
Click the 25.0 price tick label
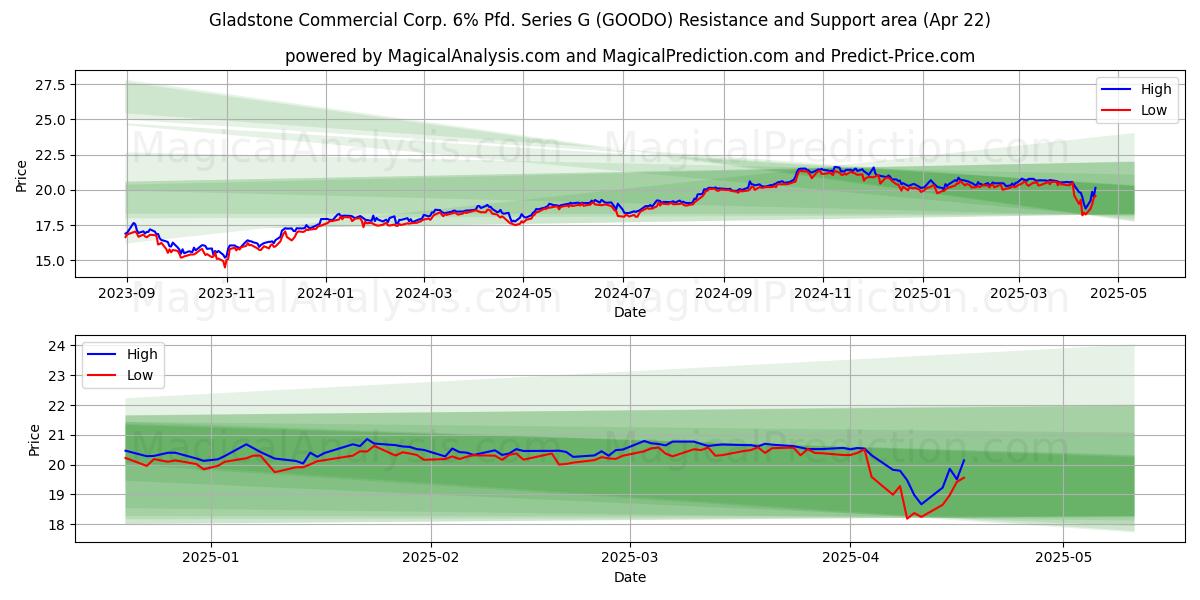point(51,120)
